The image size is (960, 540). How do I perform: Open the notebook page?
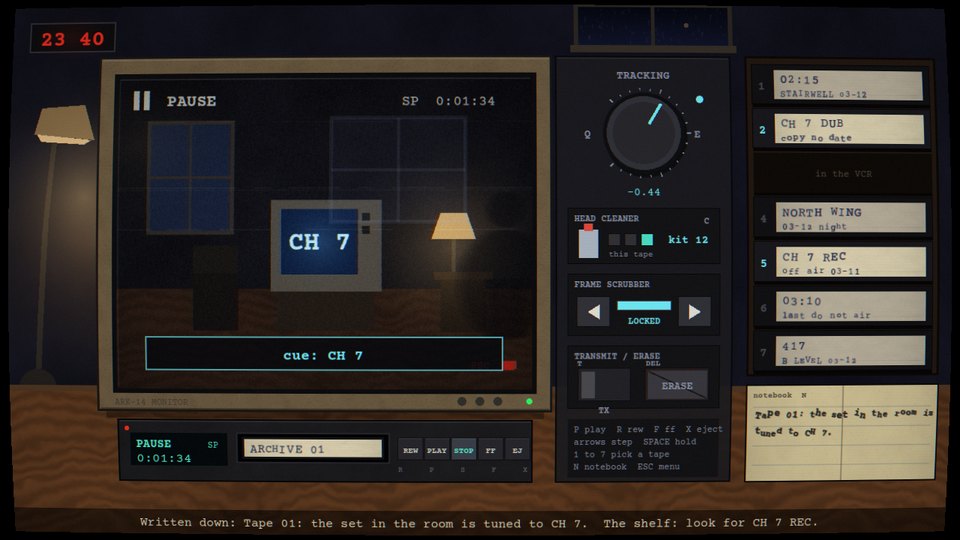click(x=841, y=433)
